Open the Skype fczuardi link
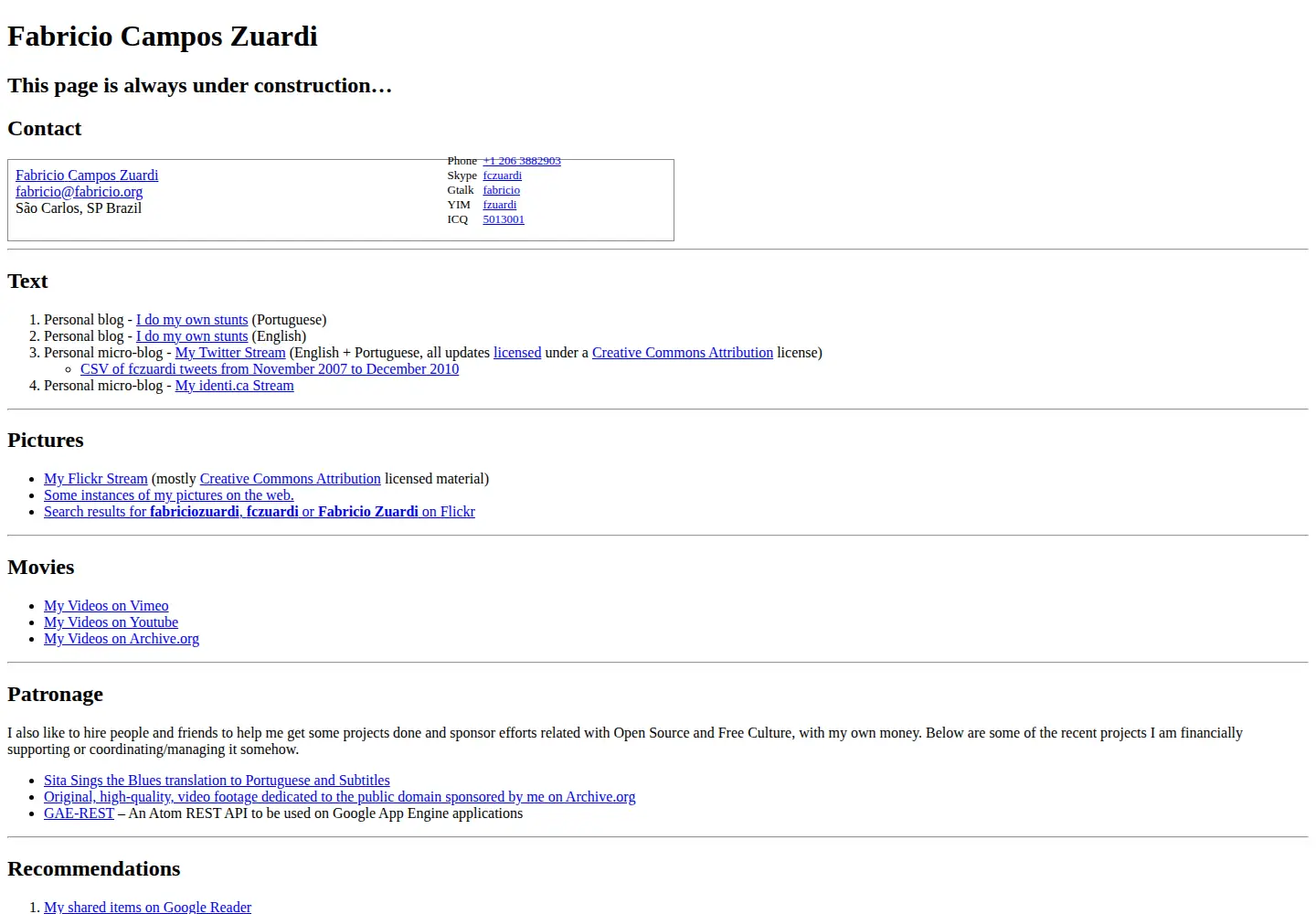This screenshot has height=914, width=1316. (x=503, y=175)
